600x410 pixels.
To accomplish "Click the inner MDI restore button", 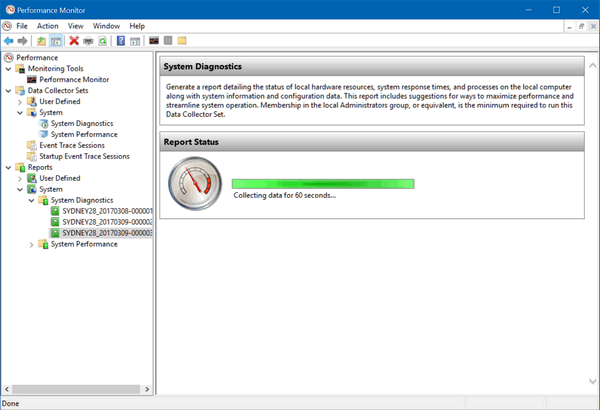I will 581,26.
